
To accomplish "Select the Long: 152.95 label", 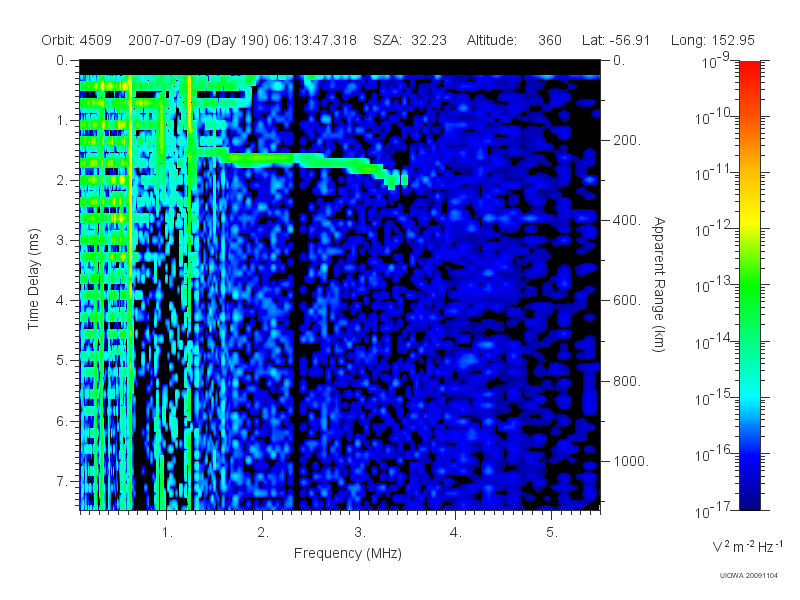I will click(712, 40).
